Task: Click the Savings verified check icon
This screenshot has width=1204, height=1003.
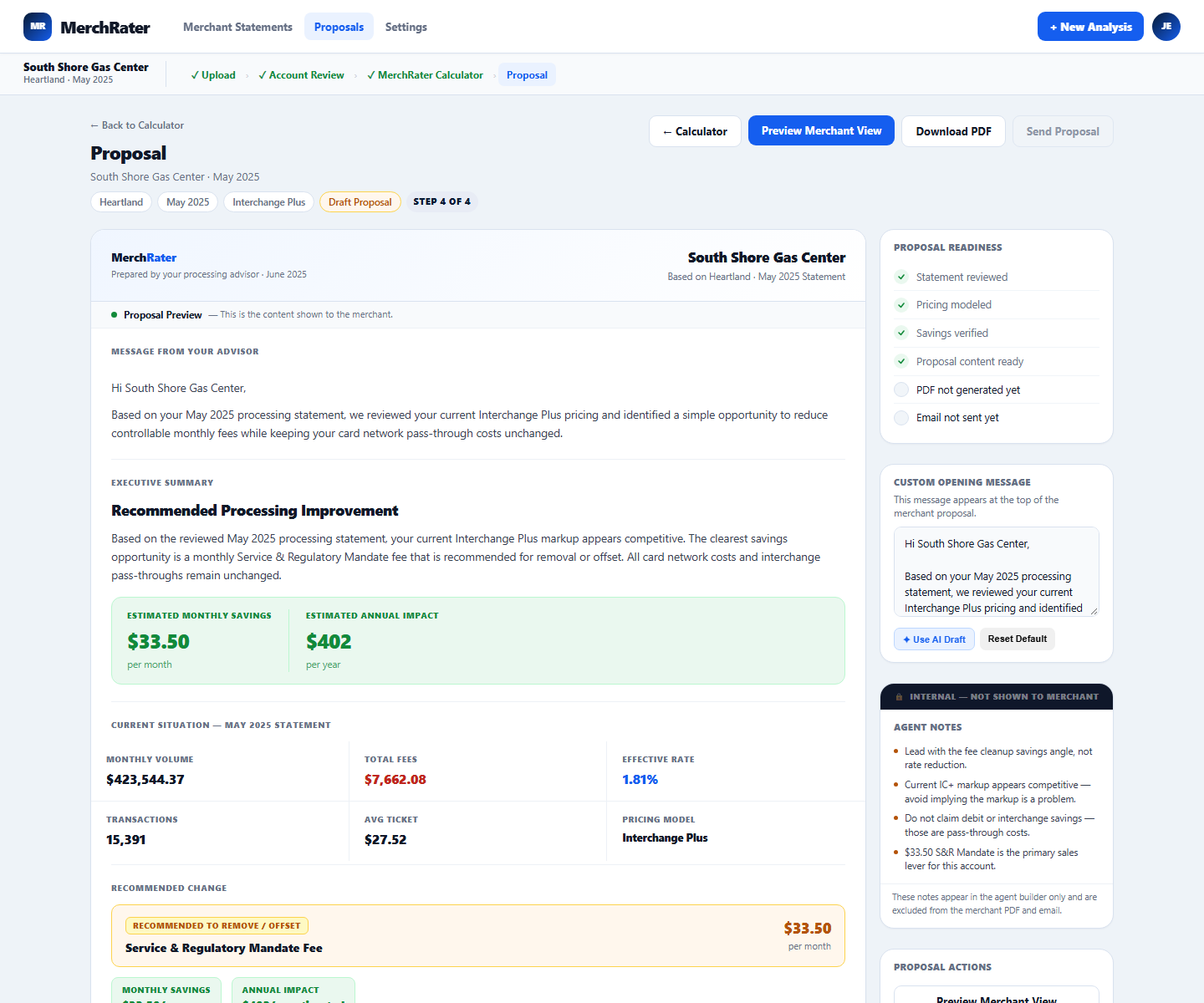Action: pyautogui.click(x=901, y=333)
